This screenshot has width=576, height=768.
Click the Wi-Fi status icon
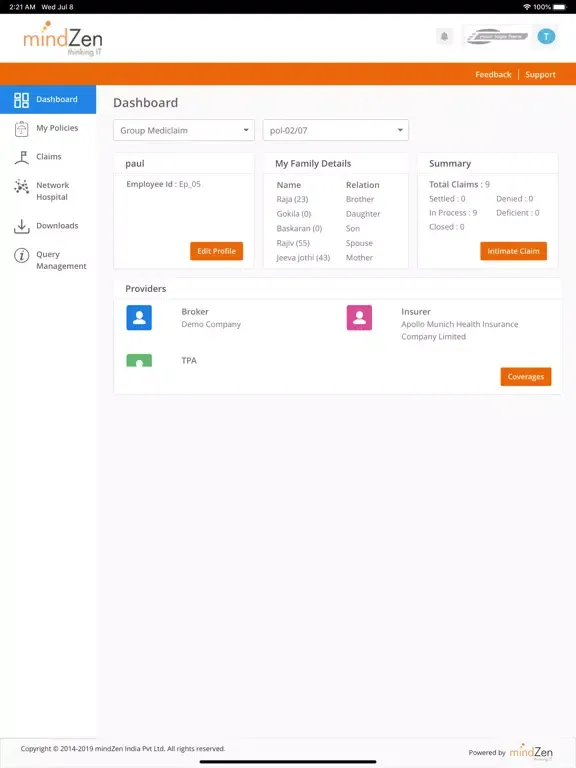click(x=527, y=7)
